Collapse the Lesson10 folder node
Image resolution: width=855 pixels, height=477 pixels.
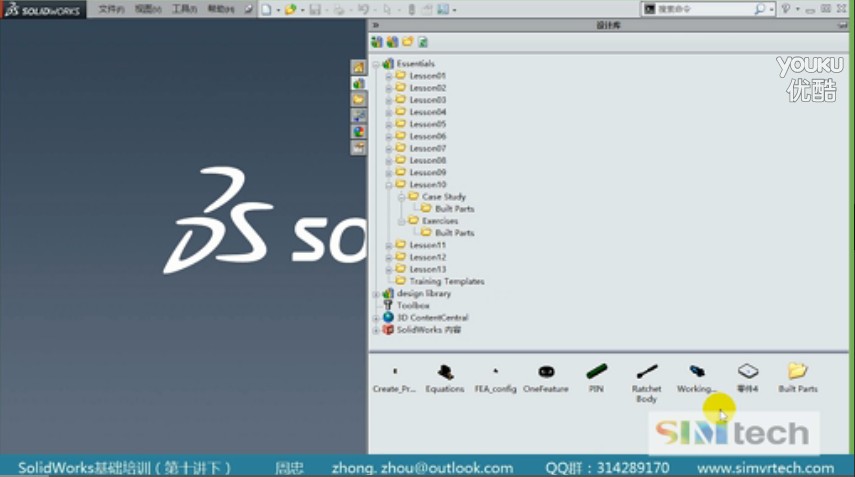click(389, 185)
